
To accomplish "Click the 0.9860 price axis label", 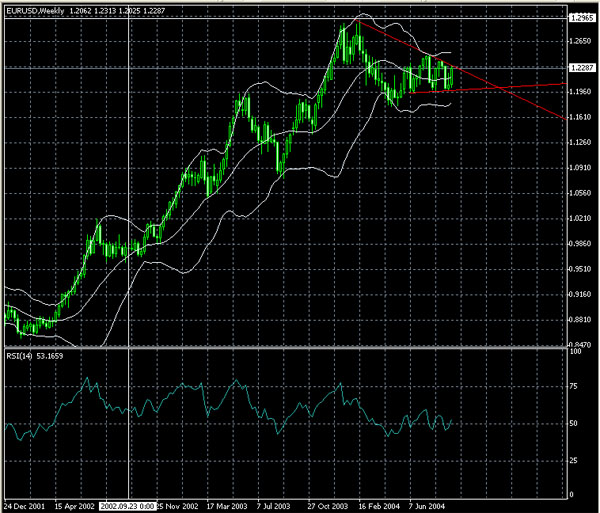I will [581, 244].
